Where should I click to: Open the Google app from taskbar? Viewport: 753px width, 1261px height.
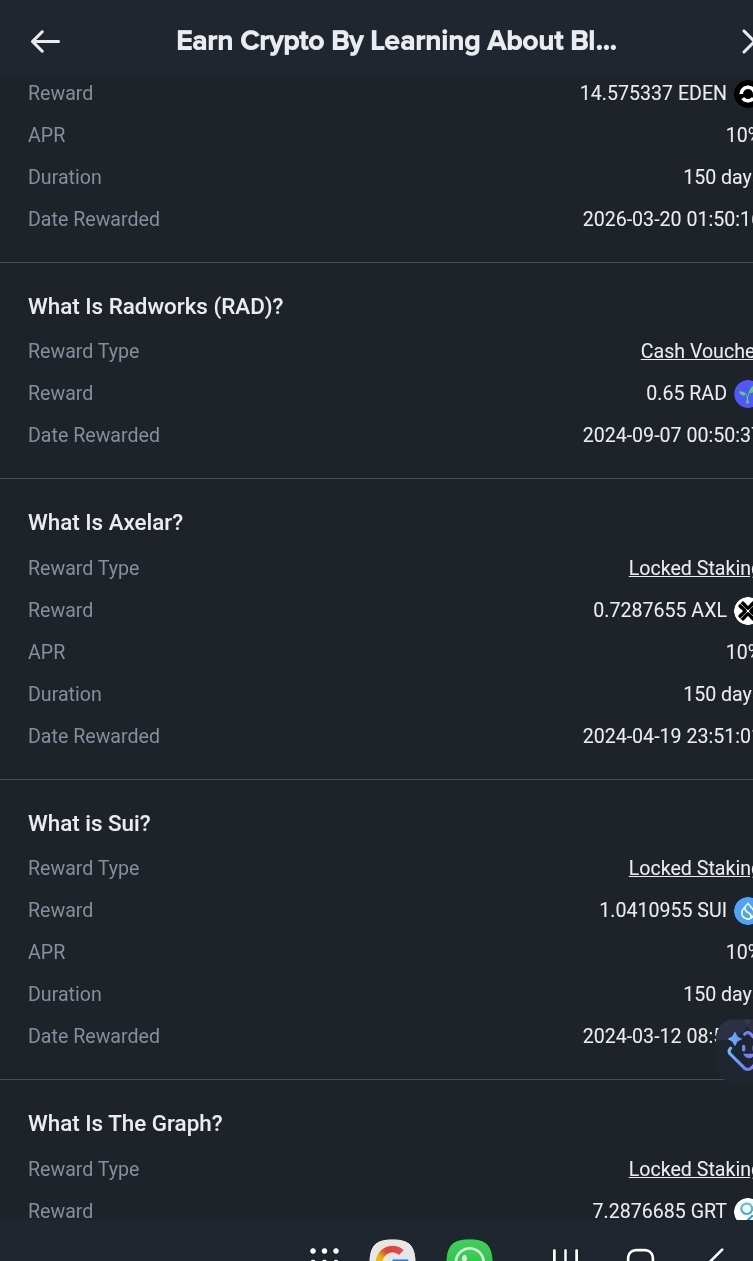pos(392,1250)
